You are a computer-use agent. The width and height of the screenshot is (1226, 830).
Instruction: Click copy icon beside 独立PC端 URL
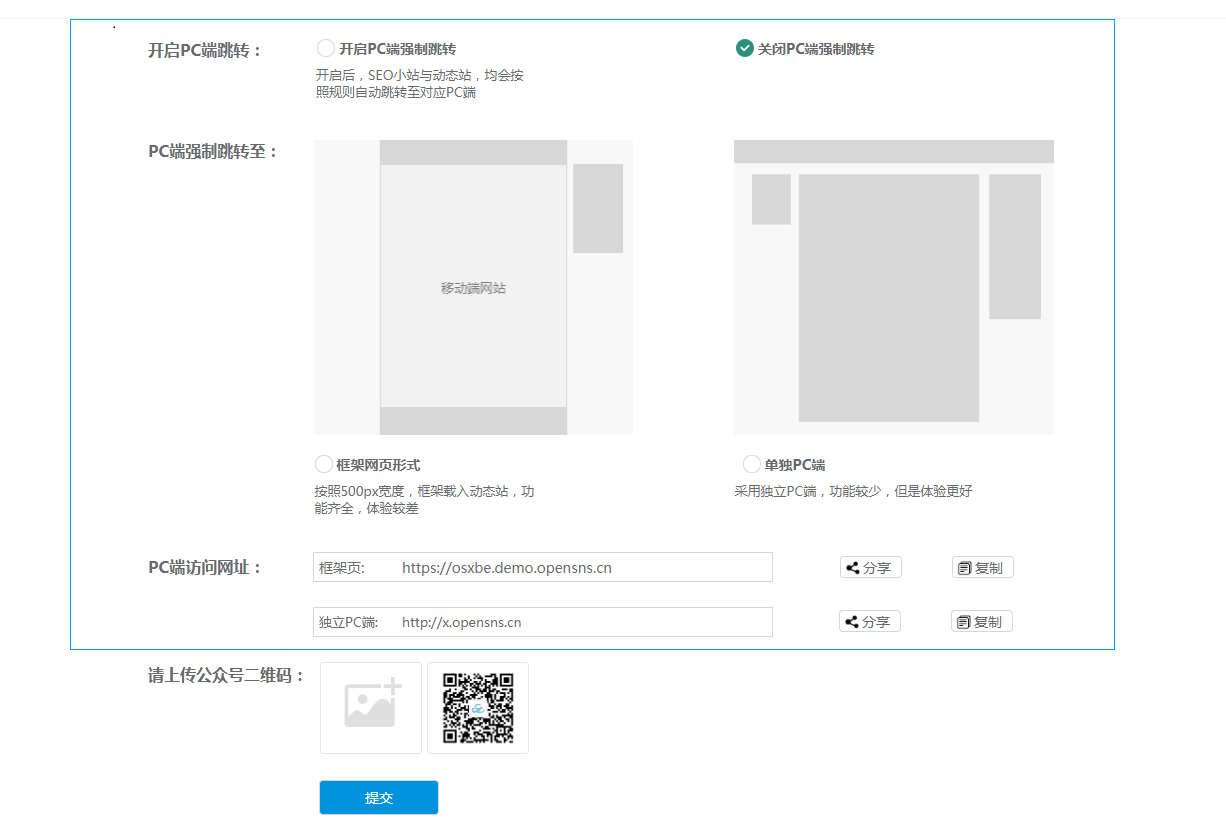(963, 622)
